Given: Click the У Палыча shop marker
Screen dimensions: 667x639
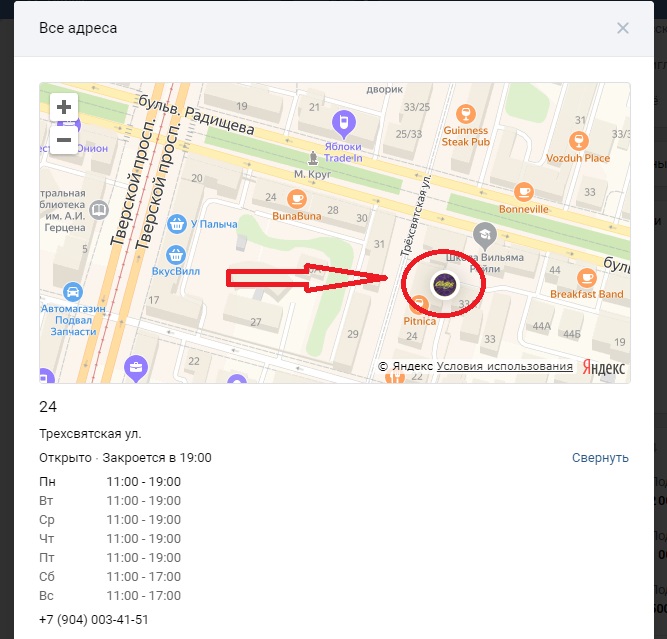Looking at the screenshot, I should [x=177, y=223].
